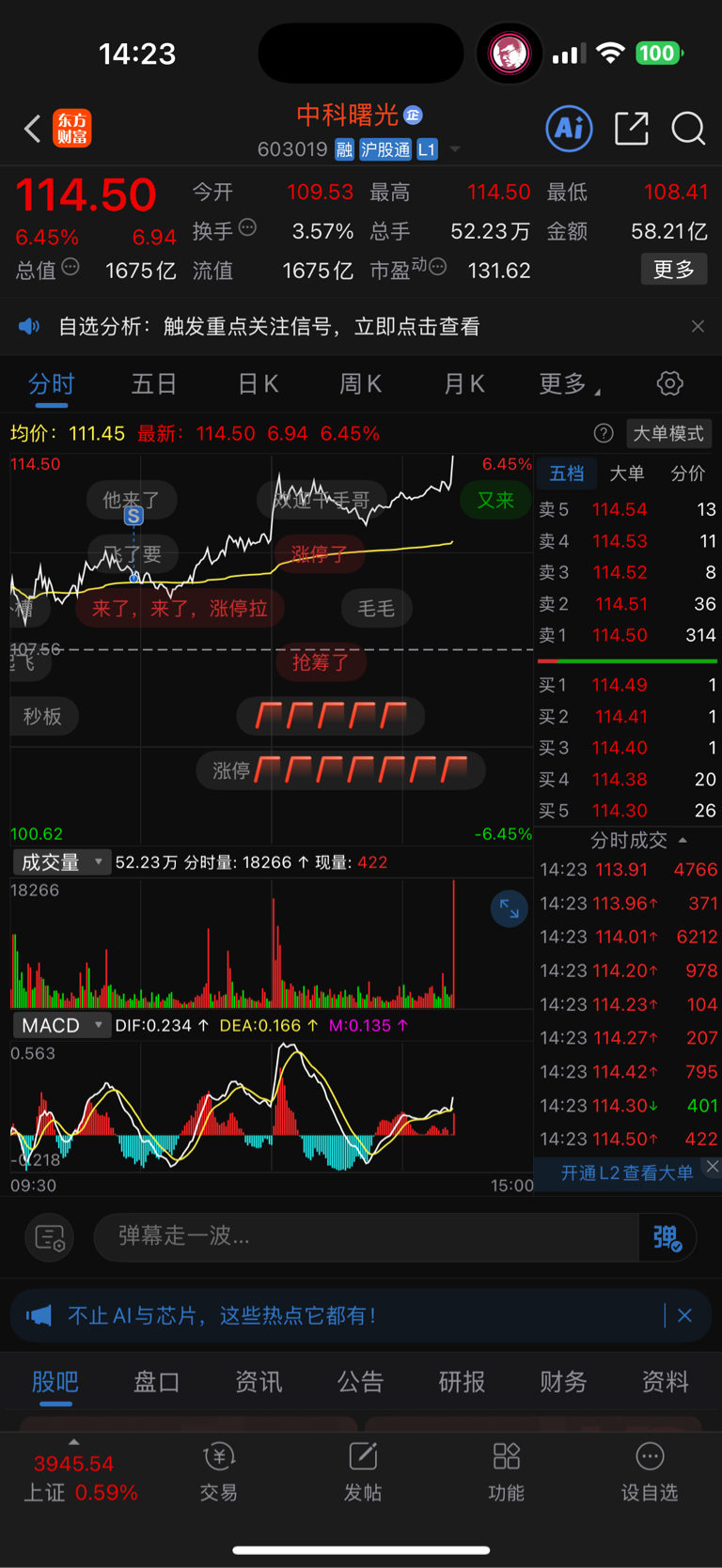Select the 大单 tab
The image size is (722, 1568).
click(626, 473)
